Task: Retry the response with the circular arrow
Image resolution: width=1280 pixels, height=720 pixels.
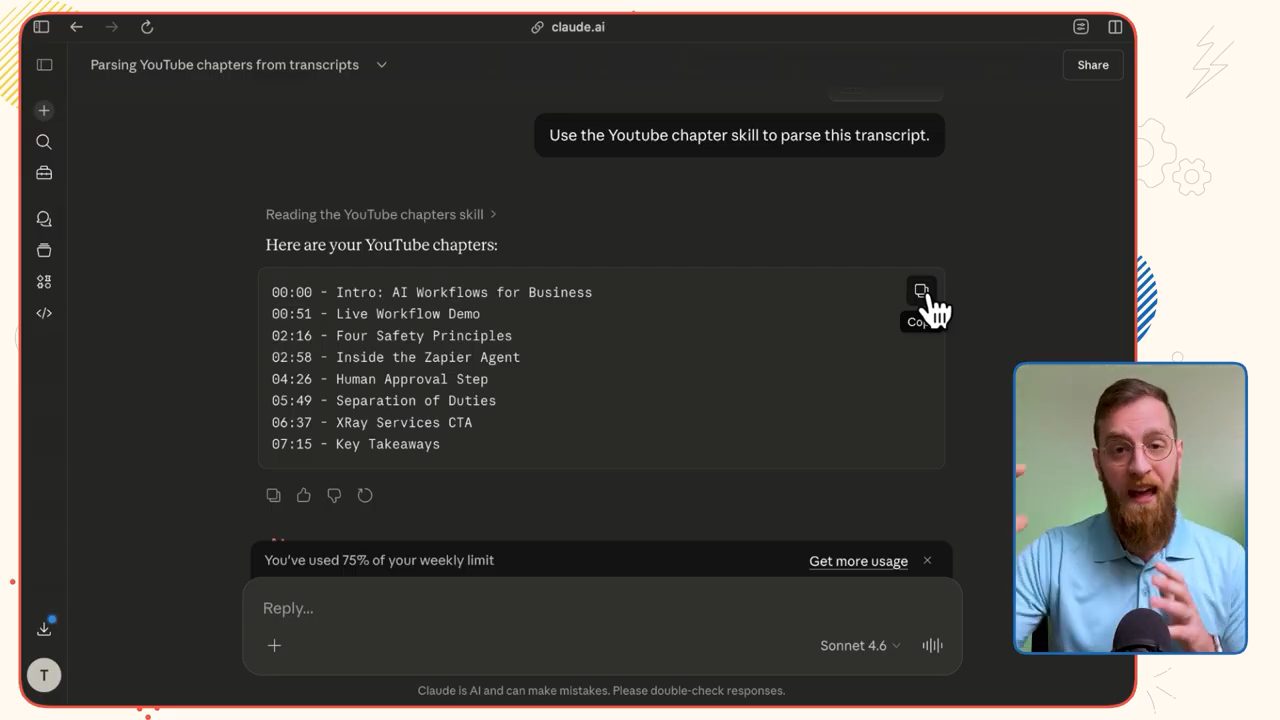Action: pyautogui.click(x=365, y=495)
